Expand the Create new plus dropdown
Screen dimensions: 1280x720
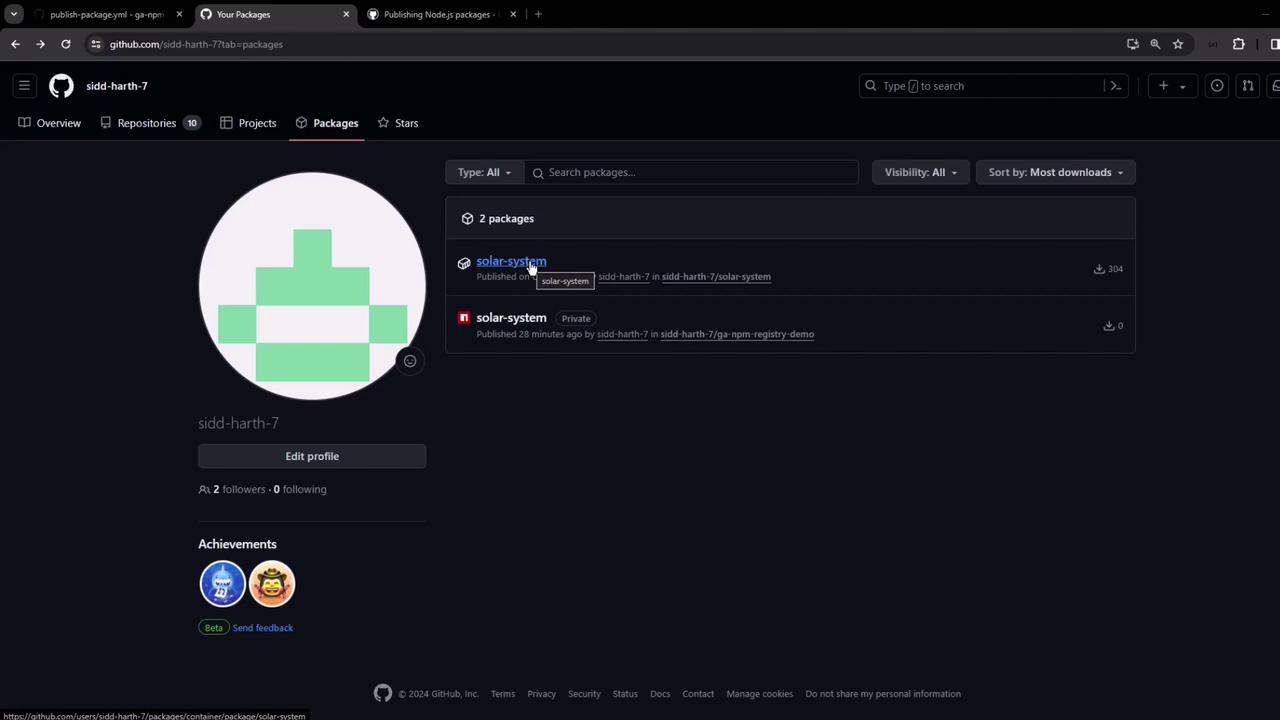(x=1172, y=86)
